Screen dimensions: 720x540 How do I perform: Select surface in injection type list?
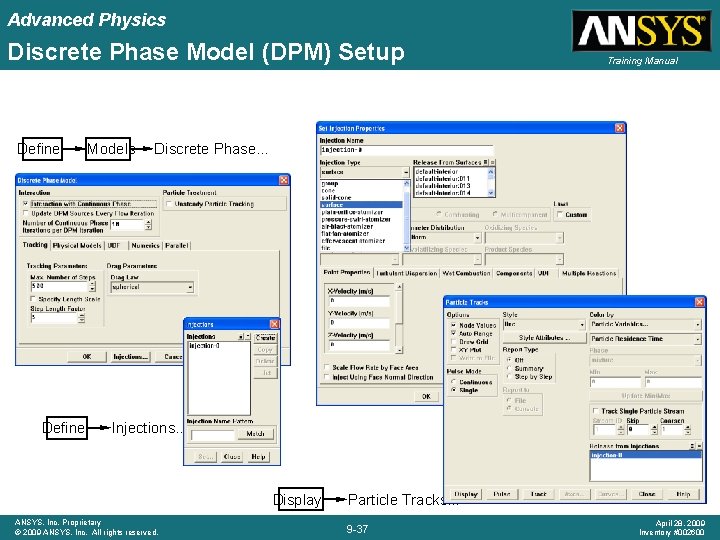pos(361,205)
